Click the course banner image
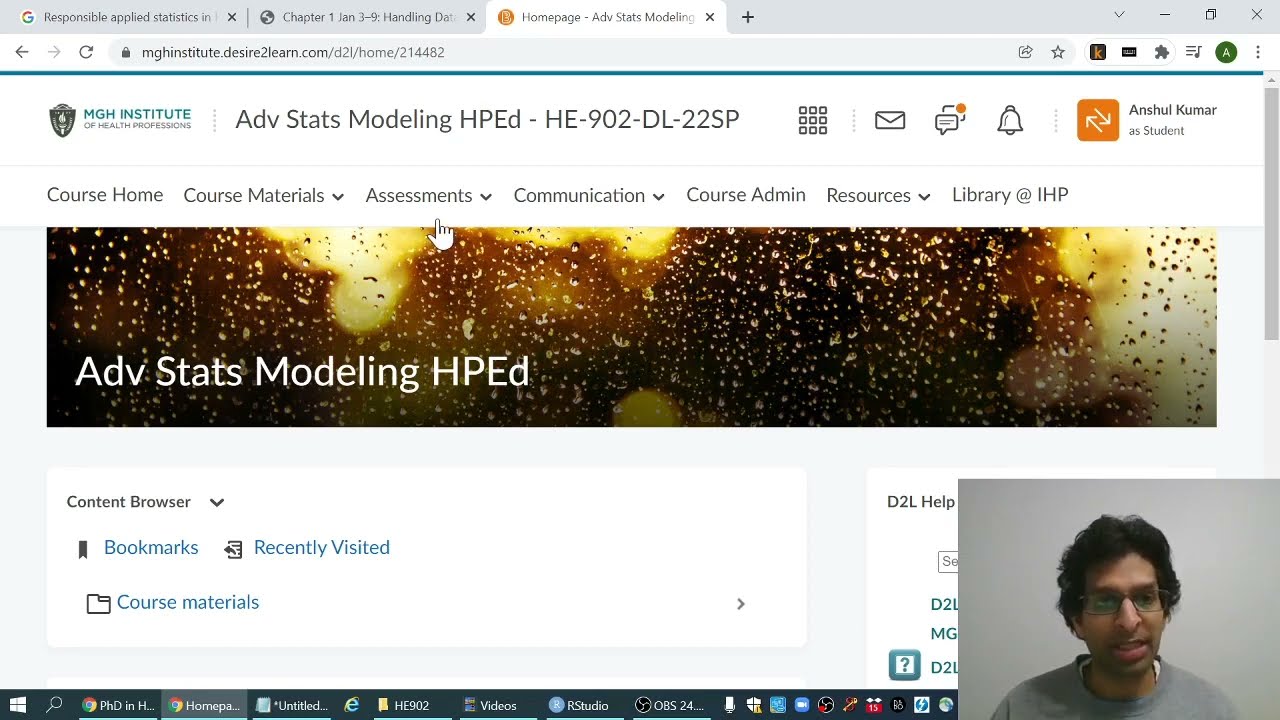 coord(631,327)
